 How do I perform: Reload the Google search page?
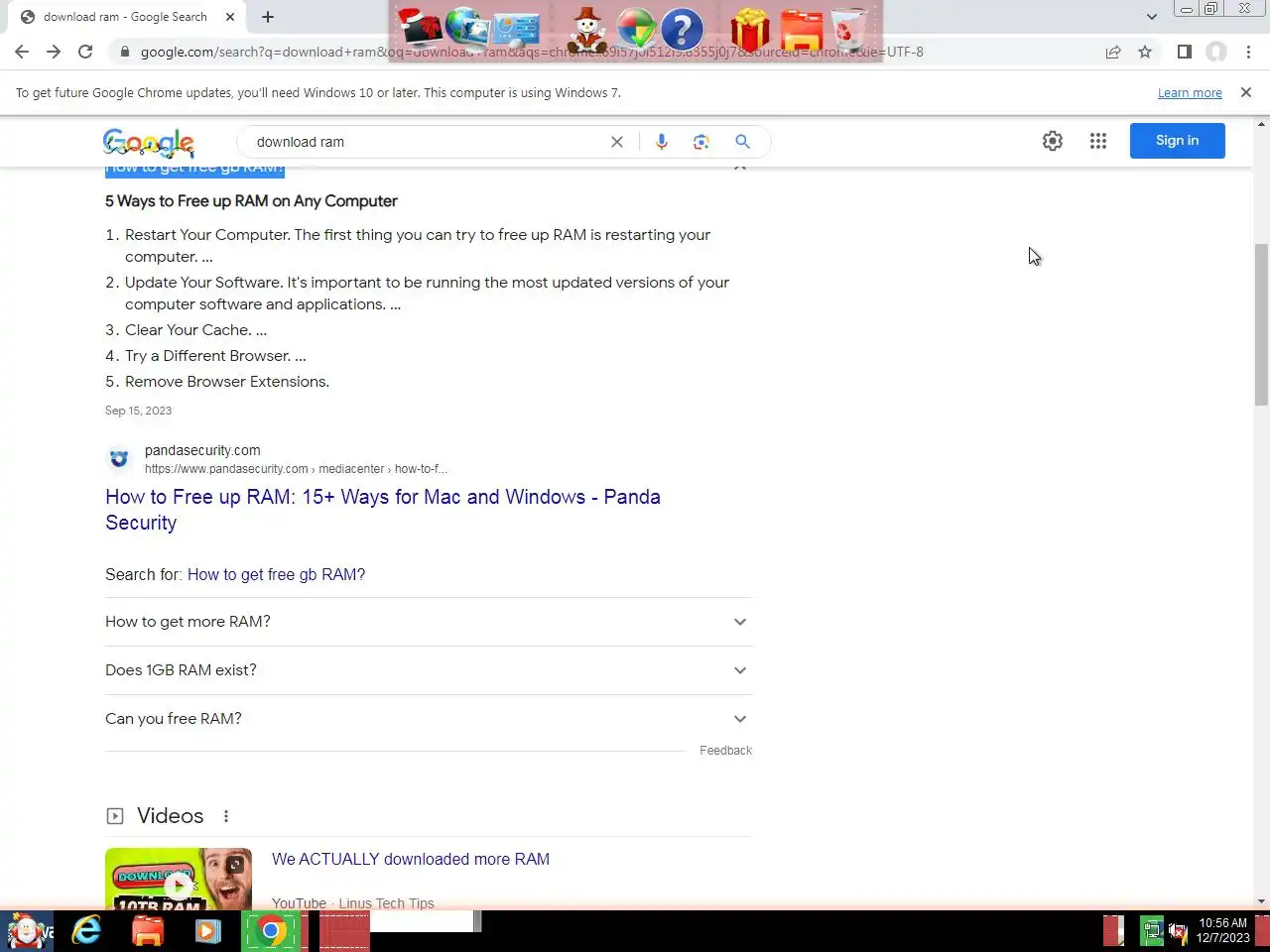pyautogui.click(x=85, y=52)
